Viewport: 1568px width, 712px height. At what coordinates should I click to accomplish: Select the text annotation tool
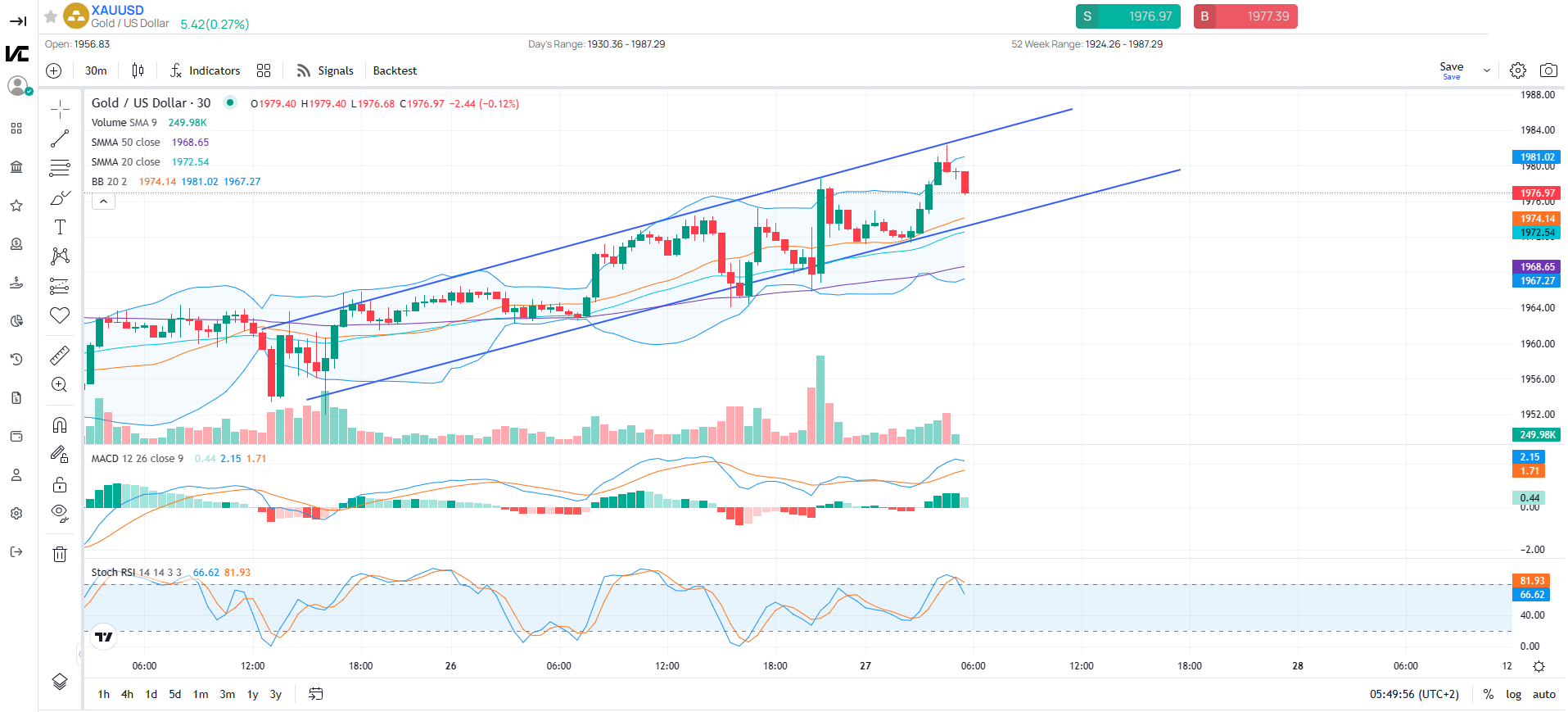point(60,227)
